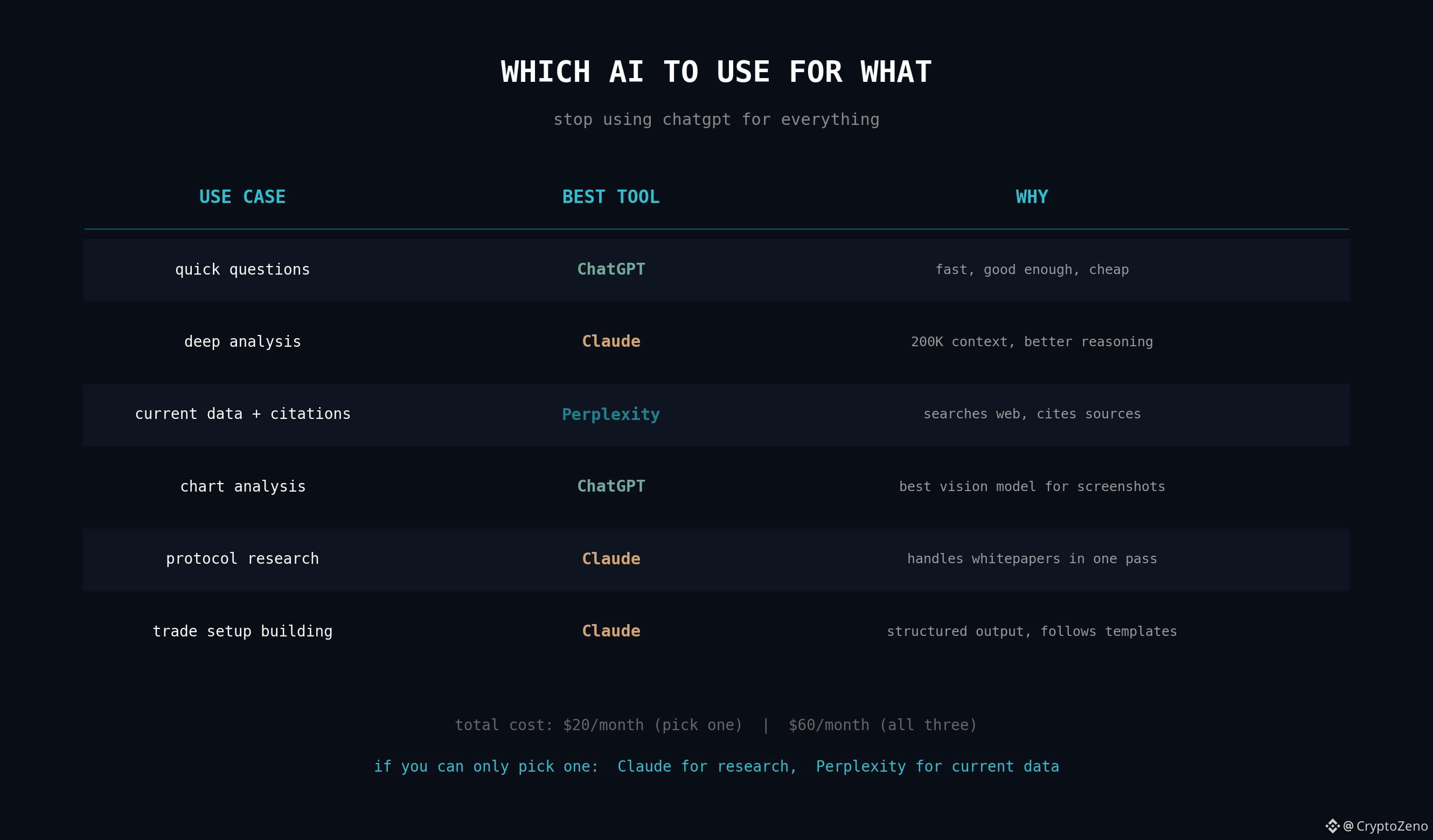
Task: Click Claude in the trade setup building row
Action: pos(611,631)
